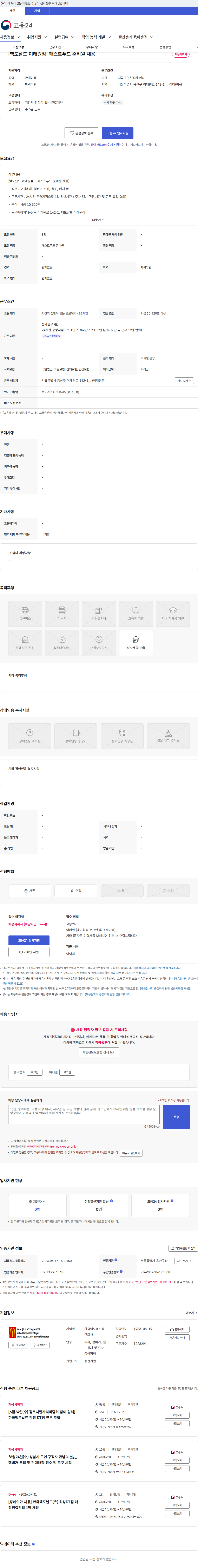198x1568 pixels.
Task: Click the 식사제공(1식) welfare icon
Action: point(136,643)
